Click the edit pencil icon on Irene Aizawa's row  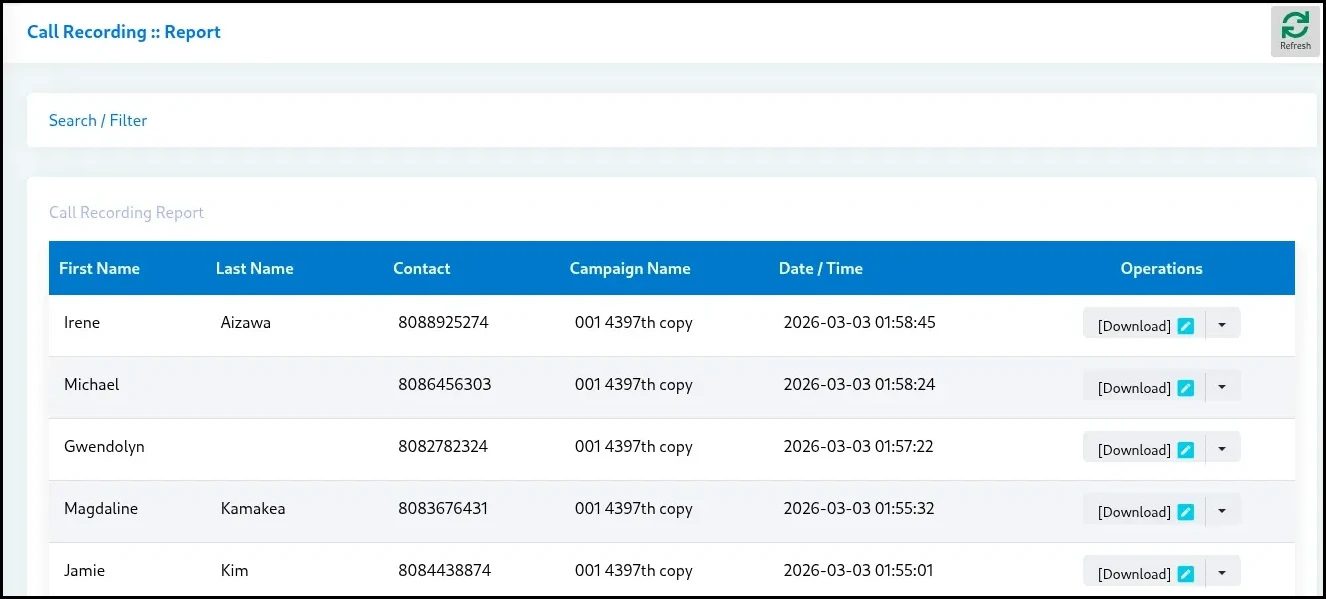(x=1185, y=323)
